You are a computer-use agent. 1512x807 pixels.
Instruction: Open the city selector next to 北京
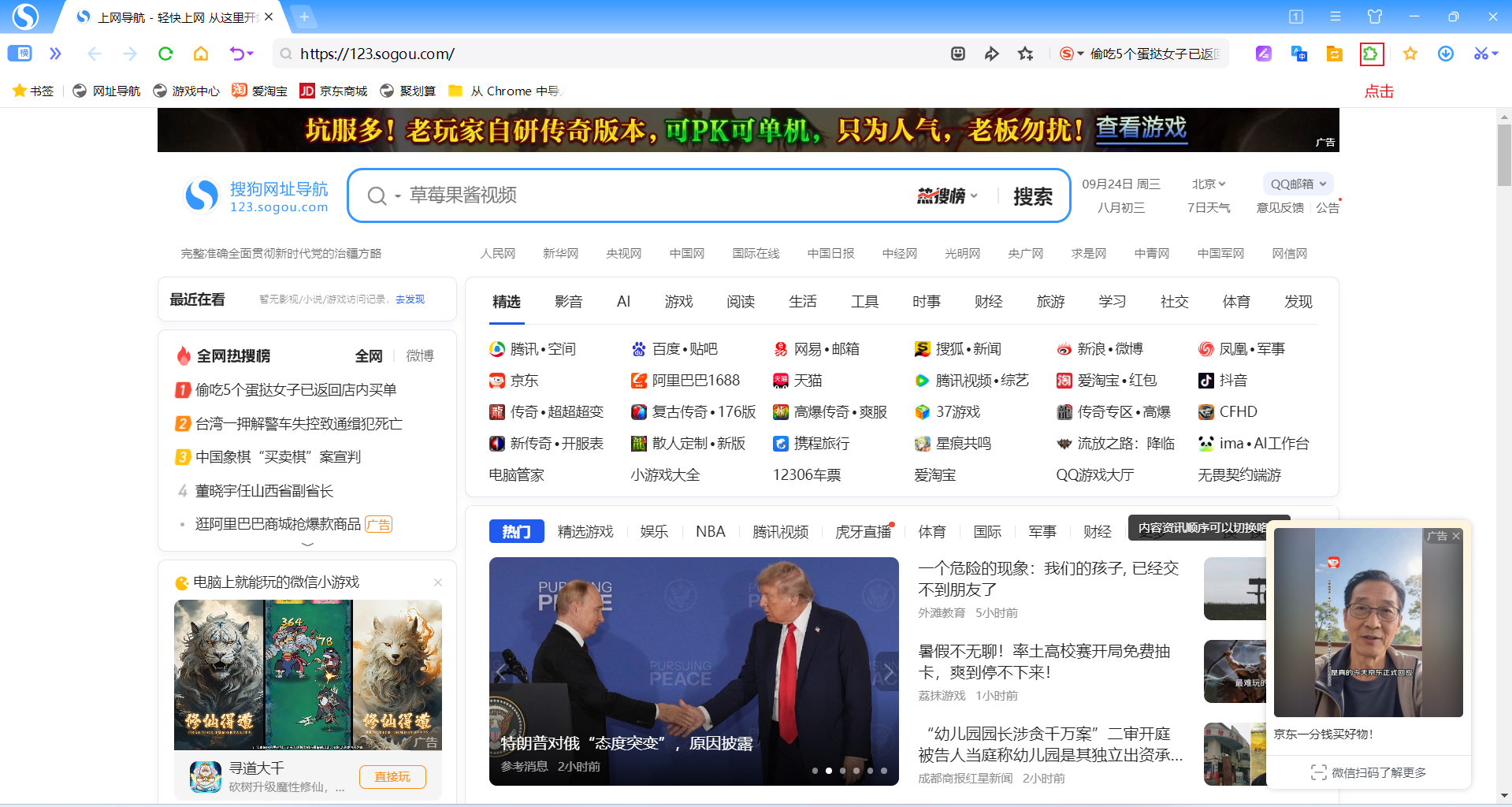(x=1209, y=184)
